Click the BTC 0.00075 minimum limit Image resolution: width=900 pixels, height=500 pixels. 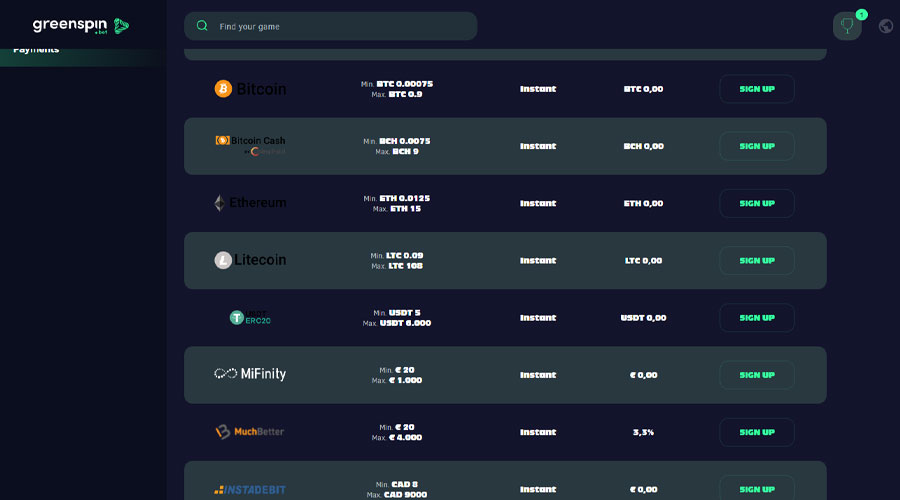click(x=405, y=84)
